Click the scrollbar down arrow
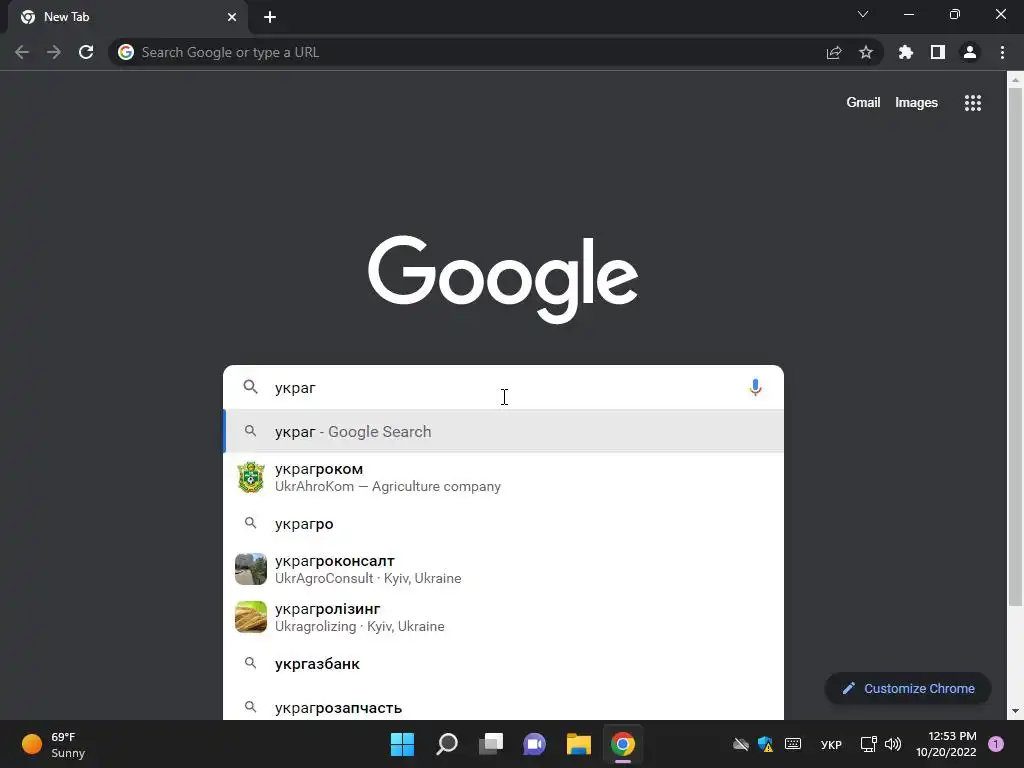The width and height of the screenshot is (1024, 768). tap(1015, 711)
